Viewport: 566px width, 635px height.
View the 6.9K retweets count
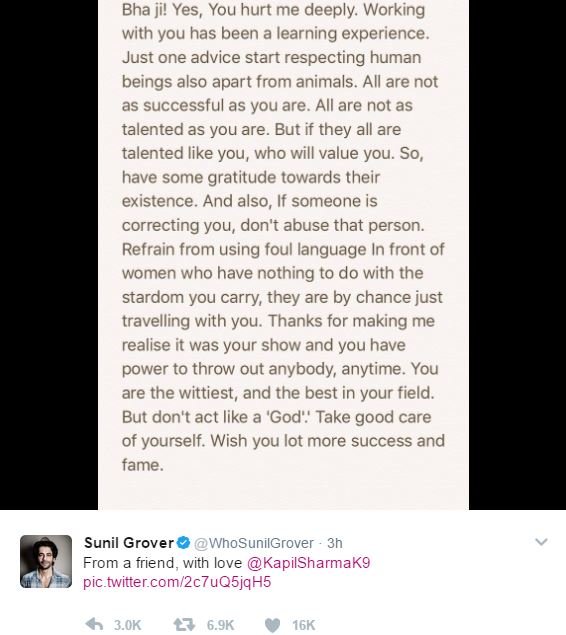220,625
